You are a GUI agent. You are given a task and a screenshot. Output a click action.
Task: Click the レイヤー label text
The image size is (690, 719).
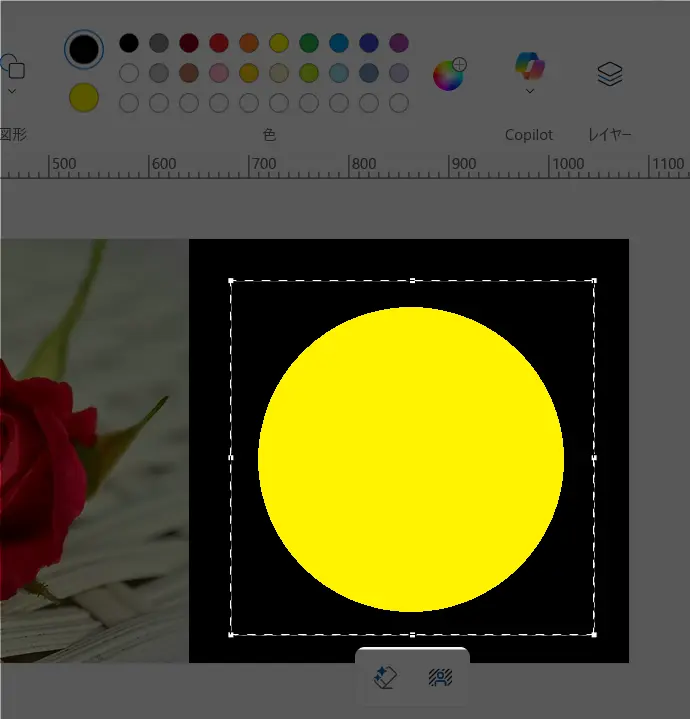click(x=610, y=135)
